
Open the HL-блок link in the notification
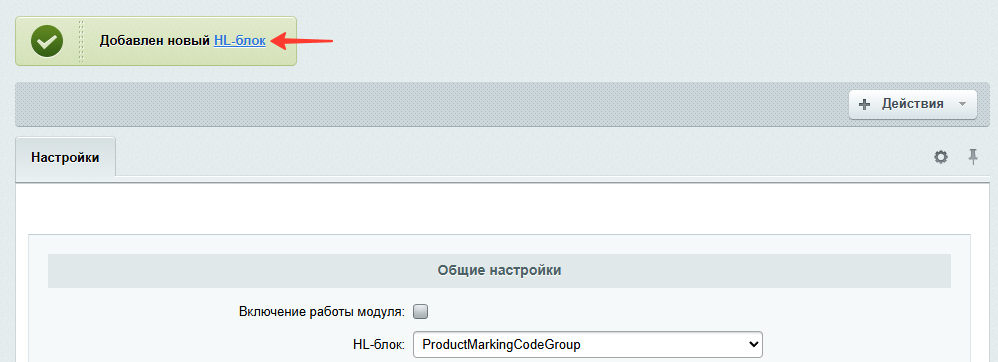coord(239,41)
